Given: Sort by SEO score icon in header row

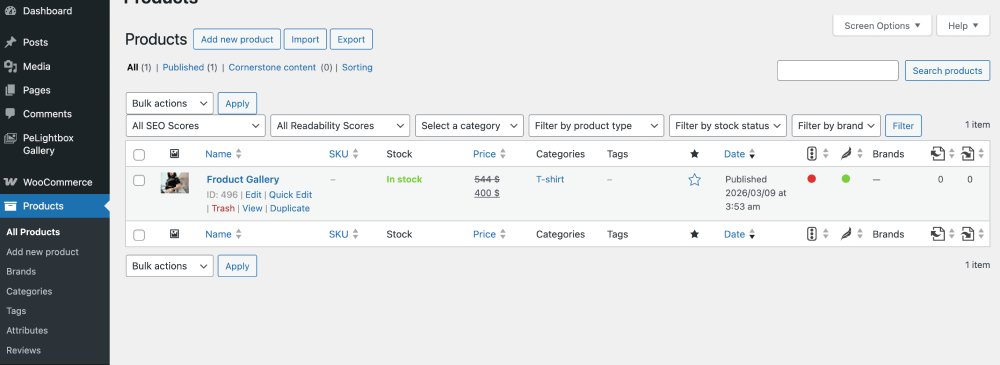Looking at the screenshot, I should (x=811, y=154).
